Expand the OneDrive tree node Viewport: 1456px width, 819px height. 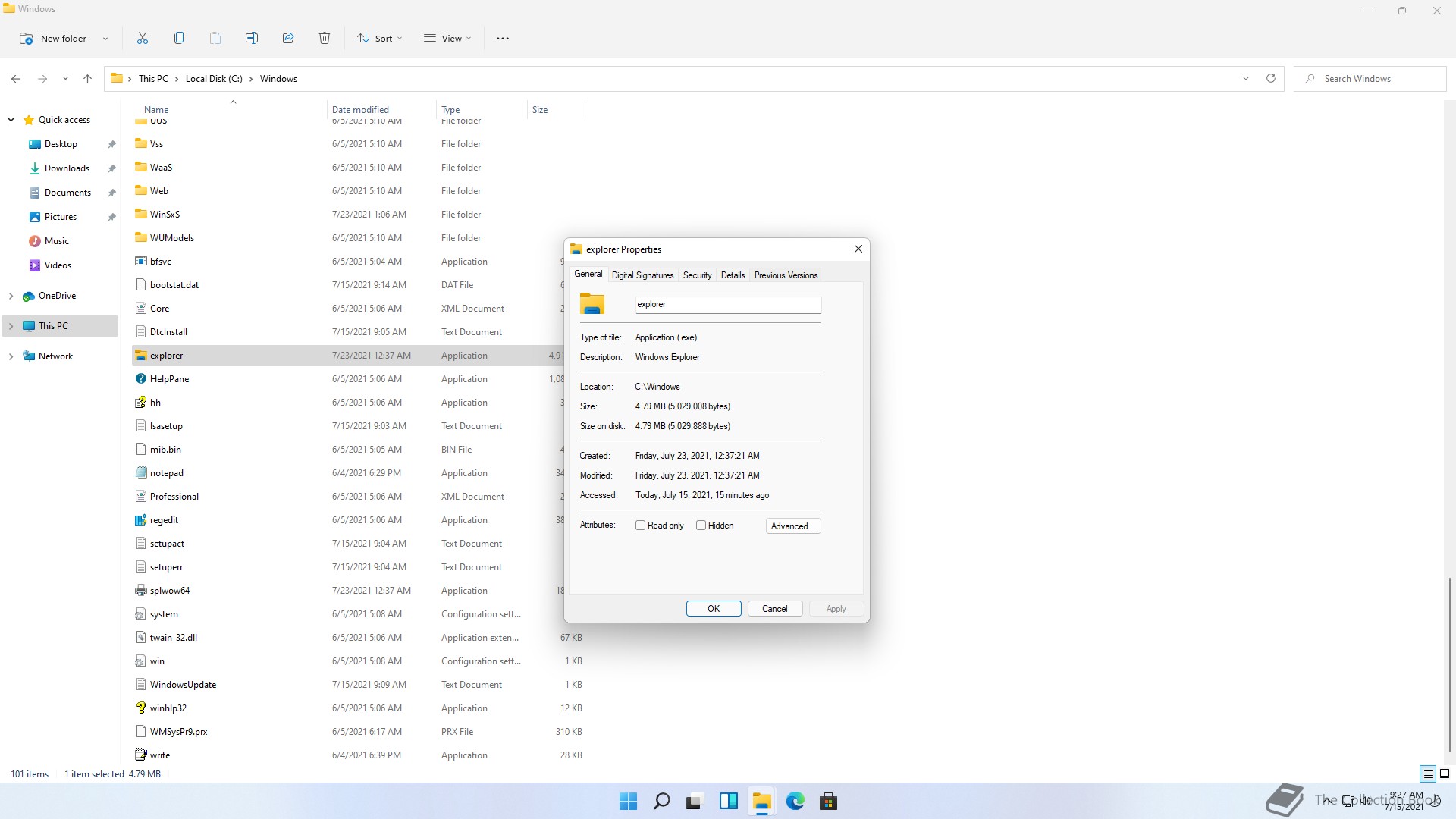[x=11, y=296]
